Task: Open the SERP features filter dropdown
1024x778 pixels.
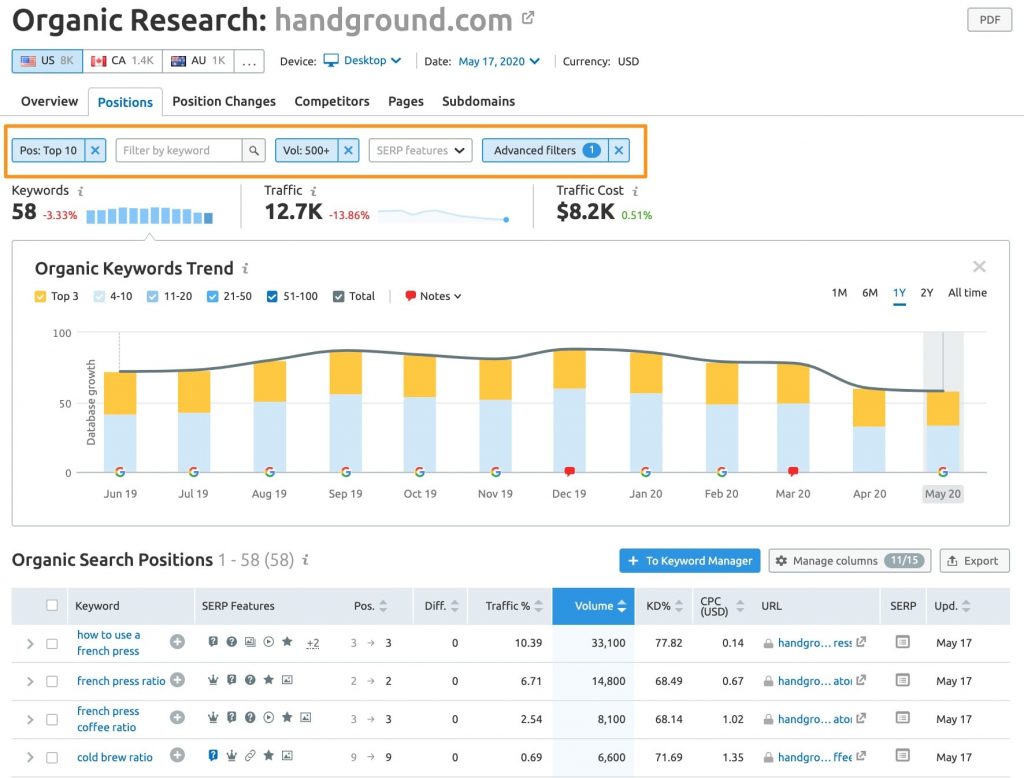Action: [x=419, y=150]
